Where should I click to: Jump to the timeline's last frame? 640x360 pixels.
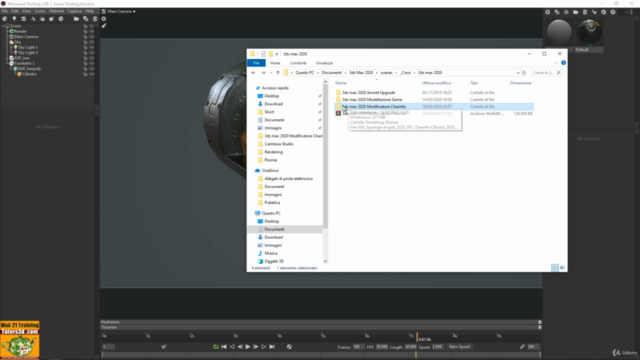272,347
